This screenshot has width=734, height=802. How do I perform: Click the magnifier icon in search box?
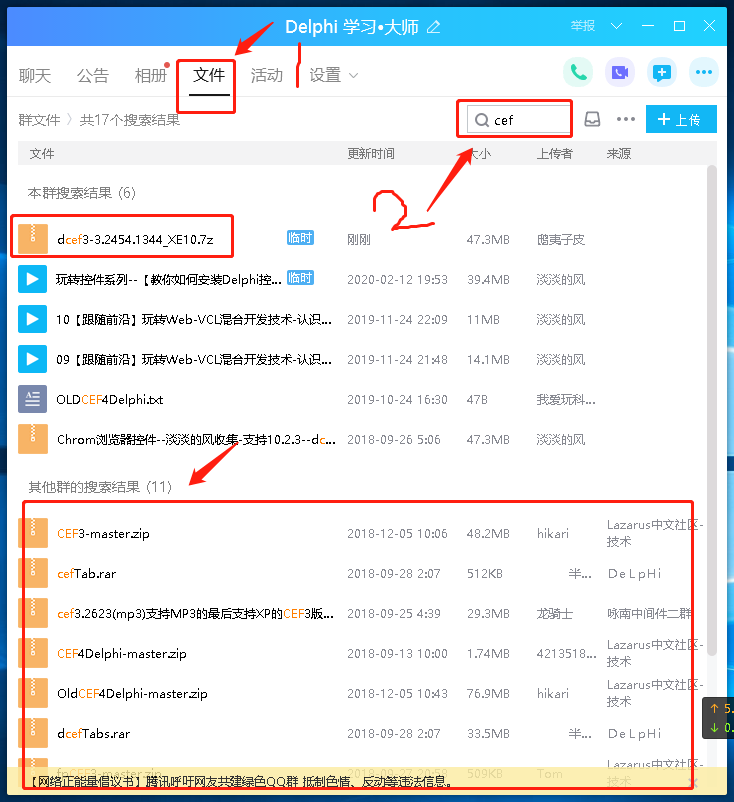coord(481,120)
